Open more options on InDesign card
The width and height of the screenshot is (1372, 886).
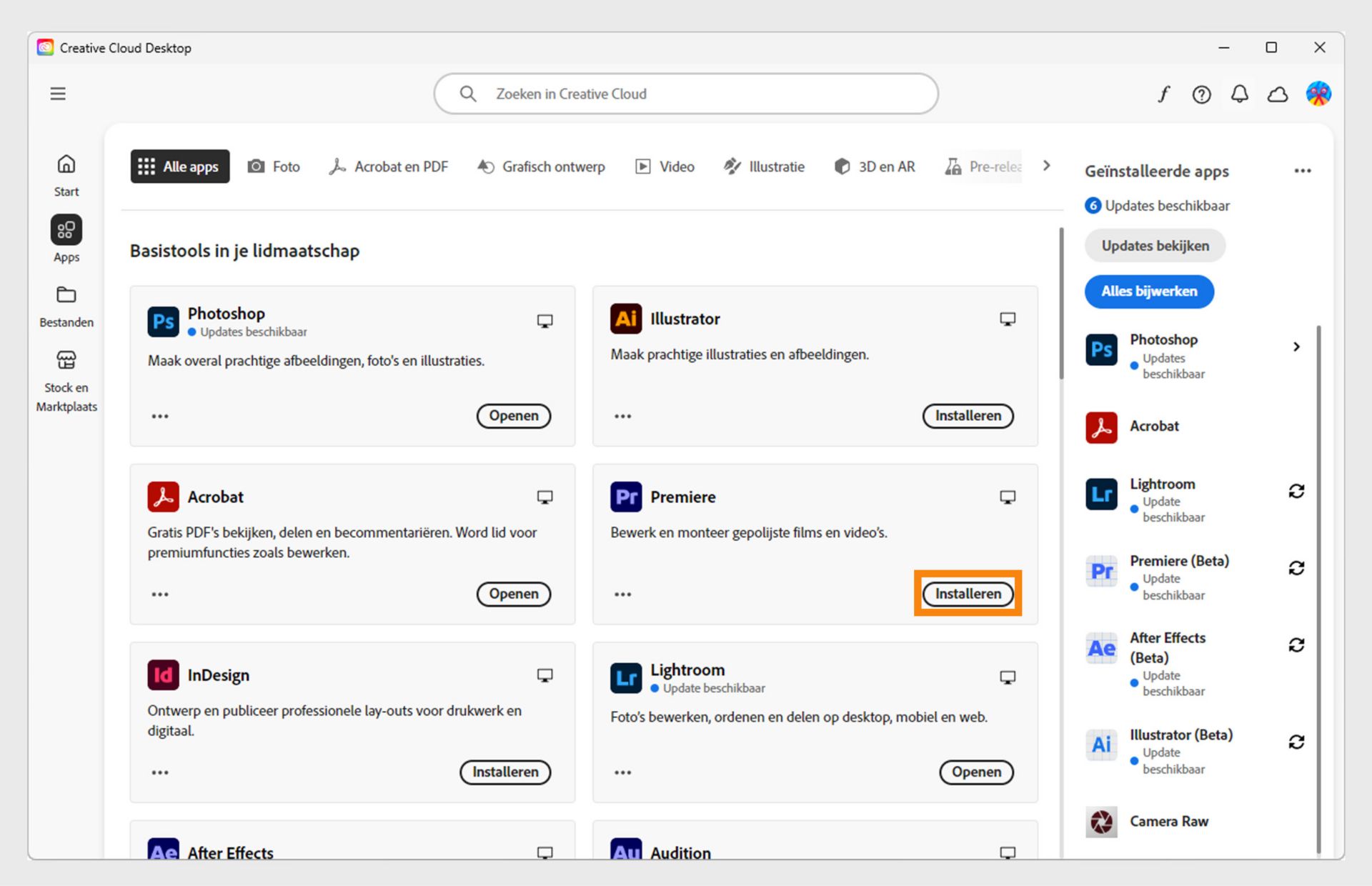(x=160, y=772)
